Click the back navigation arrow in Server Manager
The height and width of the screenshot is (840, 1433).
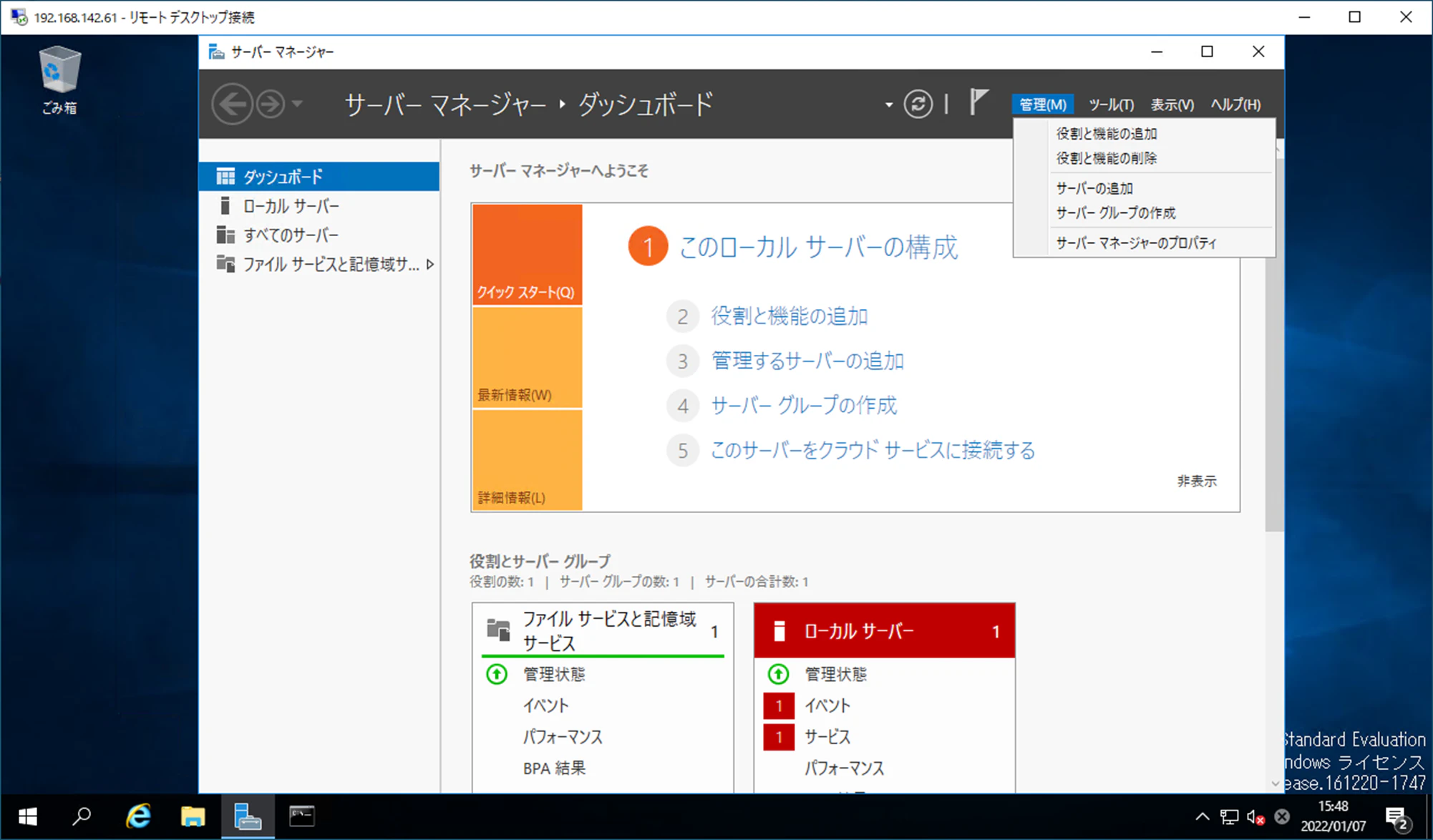pyautogui.click(x=232, y=104)
